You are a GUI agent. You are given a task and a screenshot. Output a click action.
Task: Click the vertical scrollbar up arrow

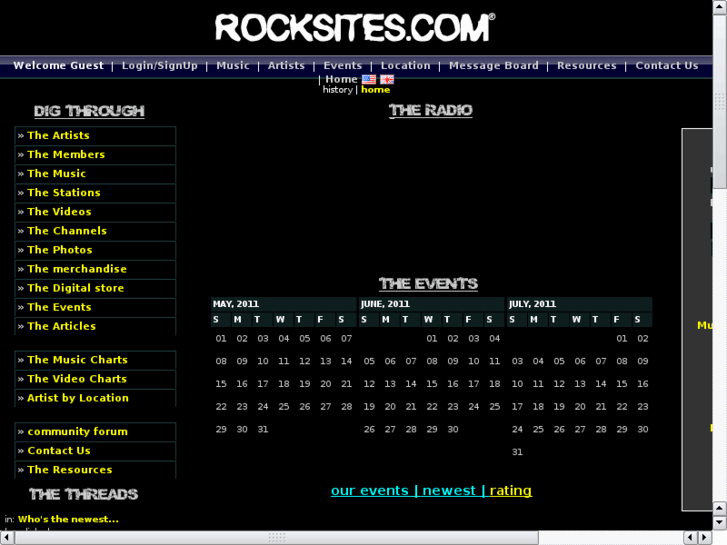pyautogui.click(x=720, y=7)
